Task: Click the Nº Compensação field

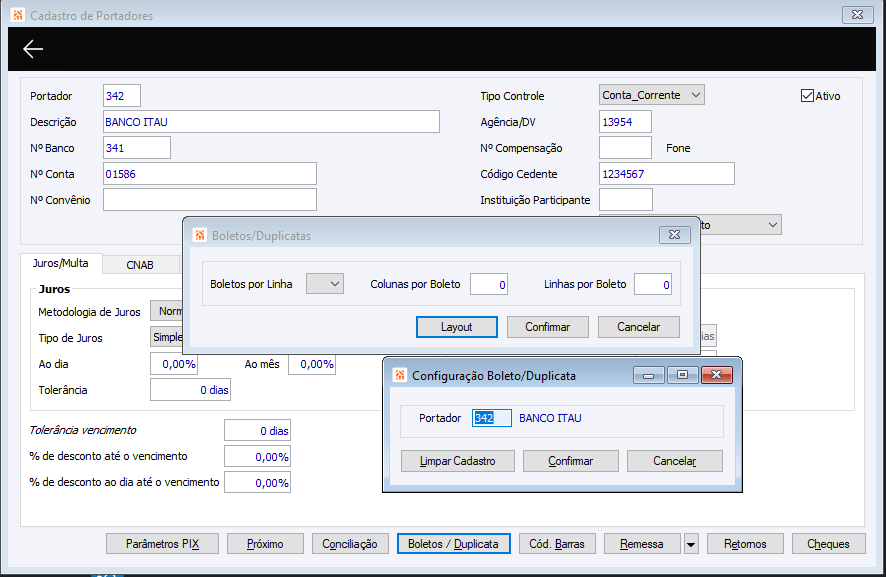Action: 625,147
